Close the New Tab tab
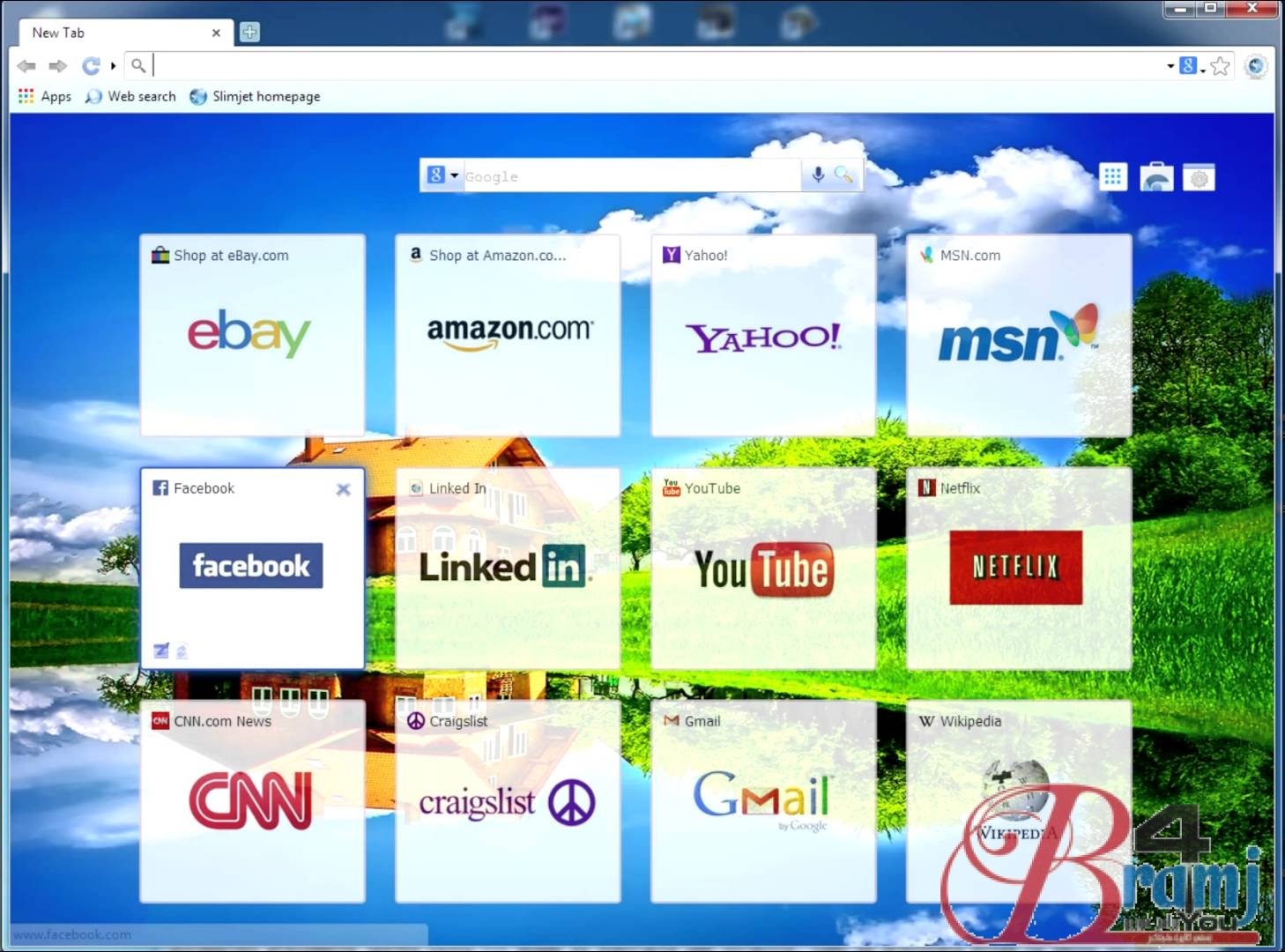 [216, 33]
